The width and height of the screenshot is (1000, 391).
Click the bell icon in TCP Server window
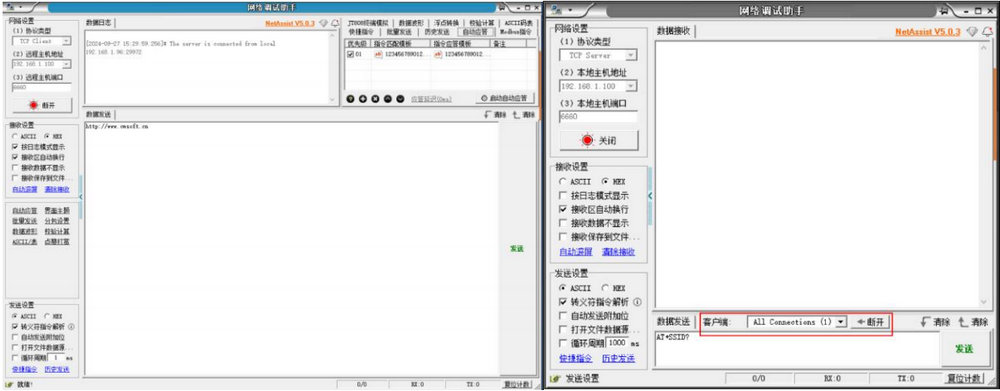[x=987, y=31]
